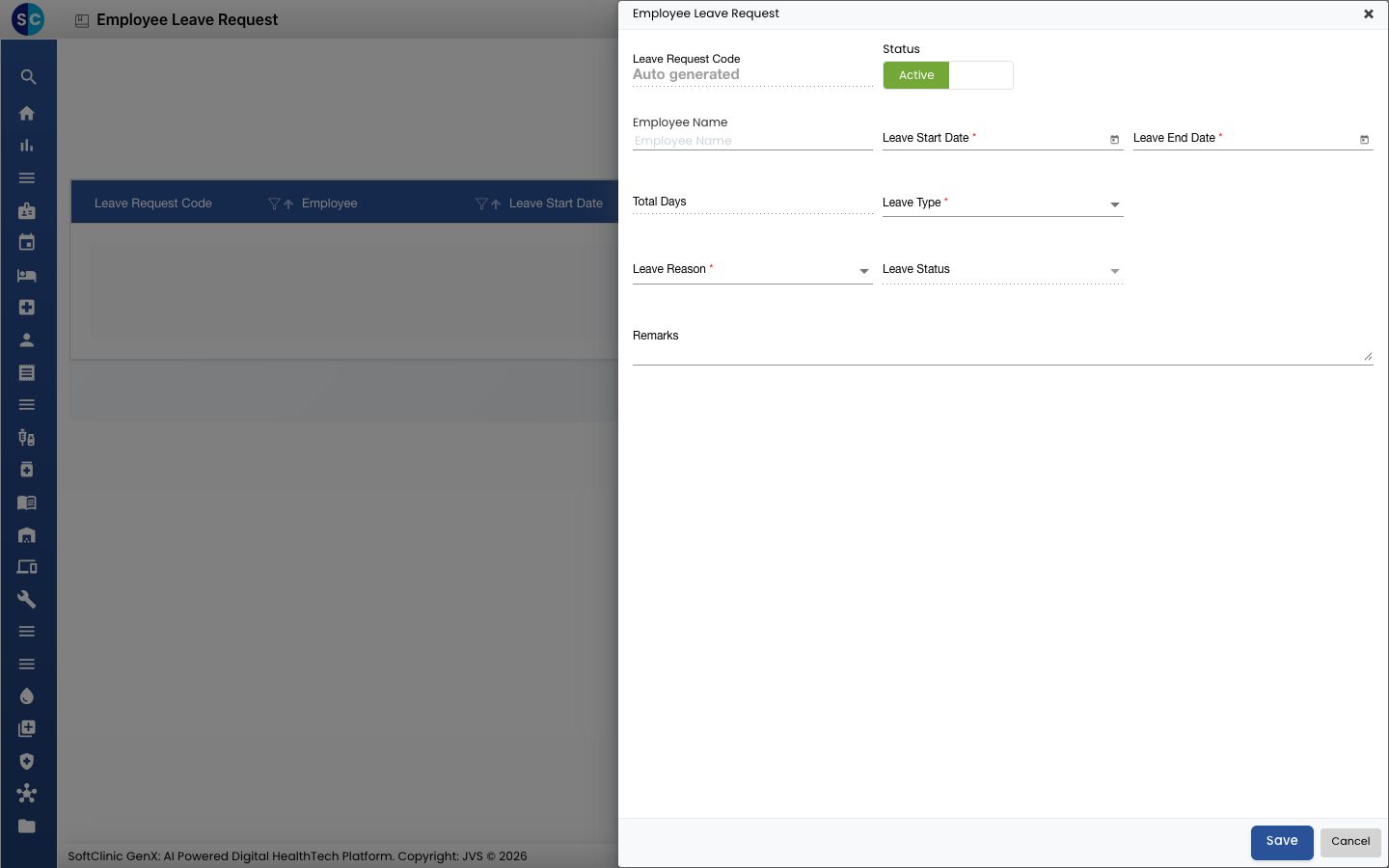The height and width of the screenshot is (868, 1389).
Task: Open the network hub sidebar icon
Action: tap(27, 794)
